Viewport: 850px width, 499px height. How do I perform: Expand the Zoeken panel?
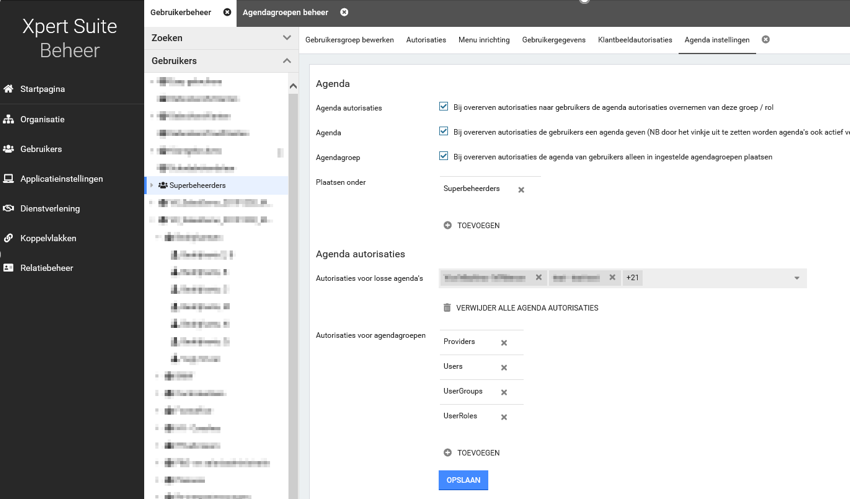click(x=286, y=38)
